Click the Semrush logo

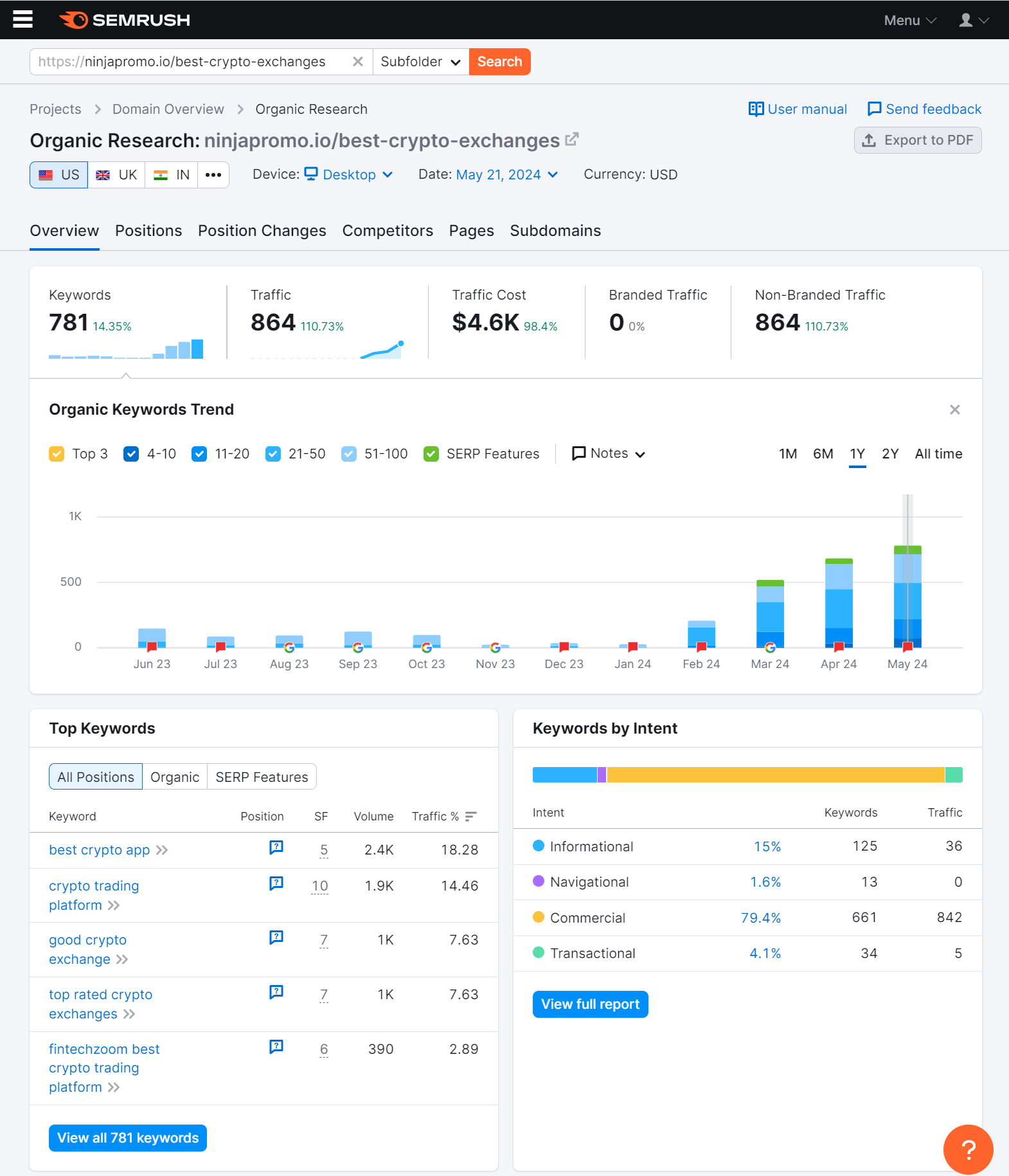125,20
